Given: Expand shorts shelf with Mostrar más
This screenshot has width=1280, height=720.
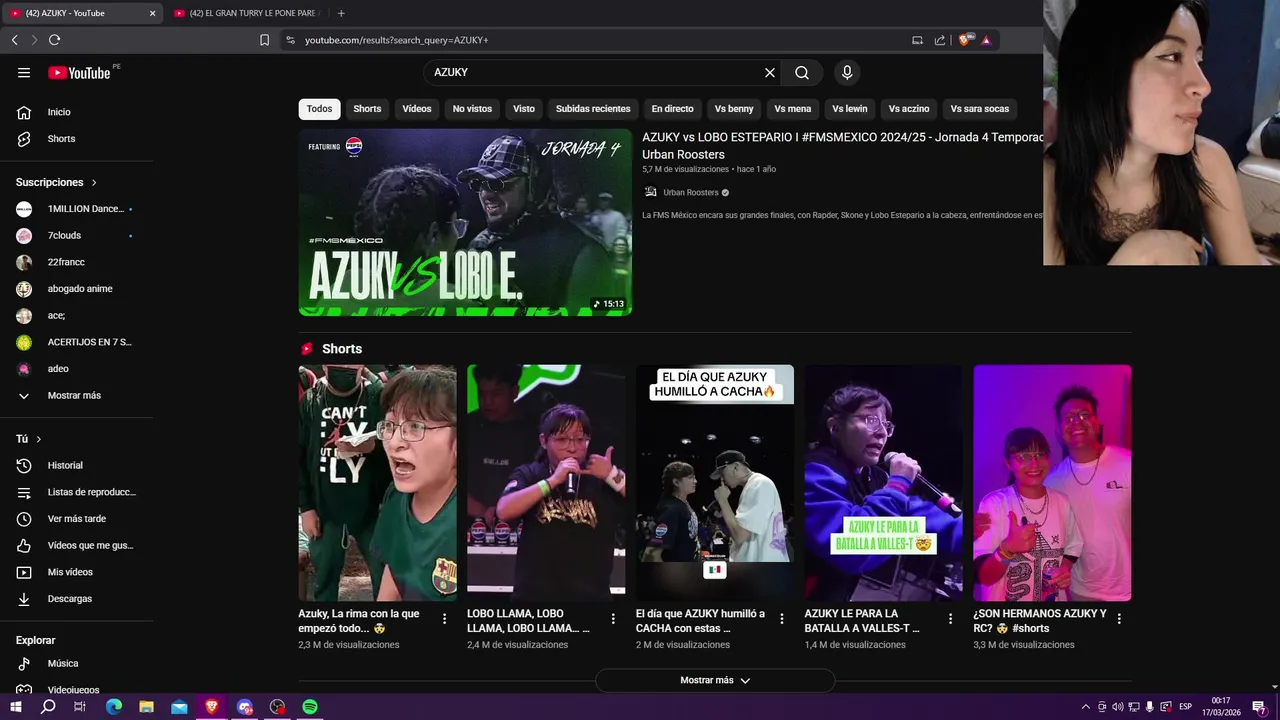Looking at the screenshot, I should [x=715, y=680].
